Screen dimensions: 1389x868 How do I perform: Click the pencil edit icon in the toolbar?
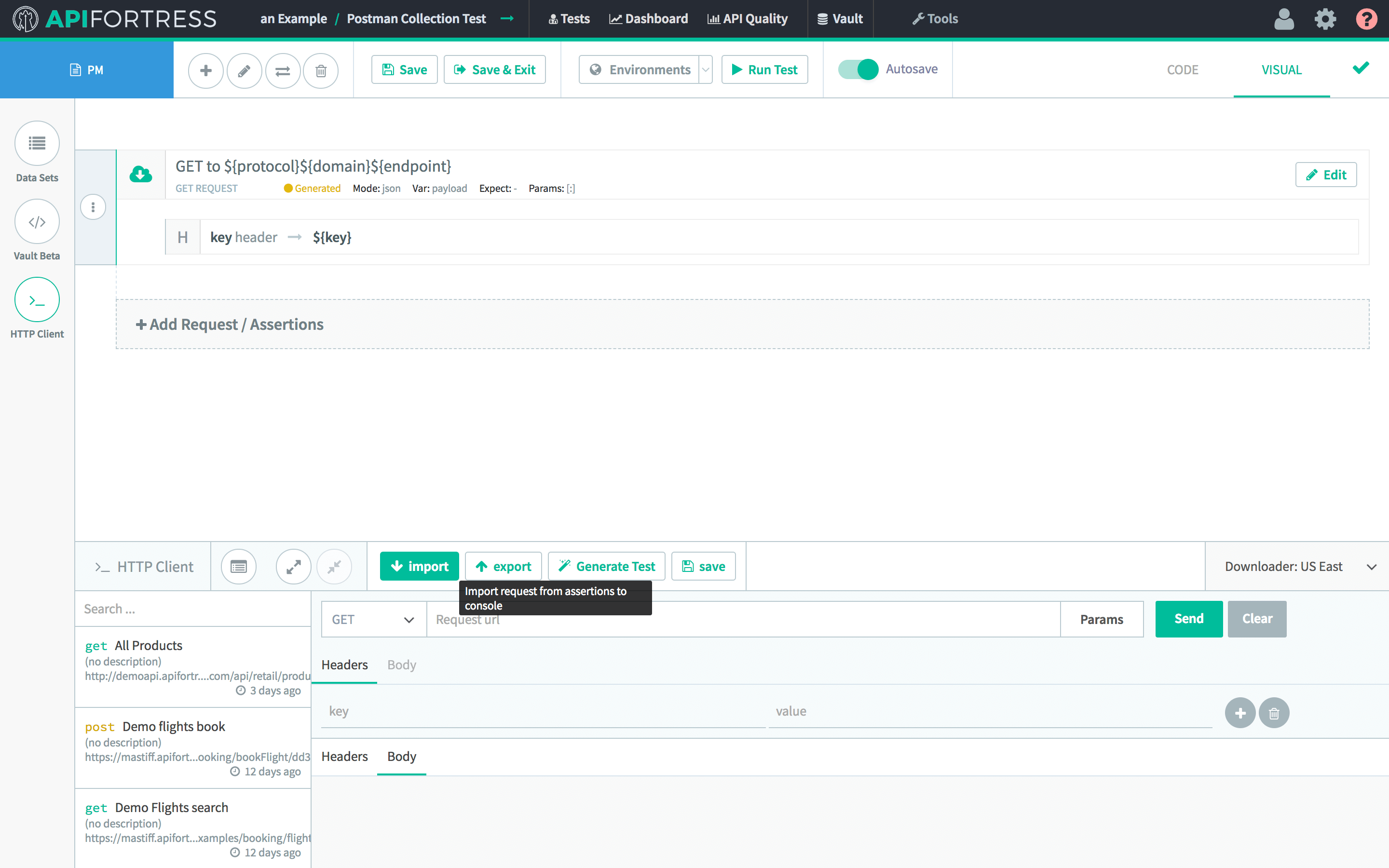click(x=244, y=70)
